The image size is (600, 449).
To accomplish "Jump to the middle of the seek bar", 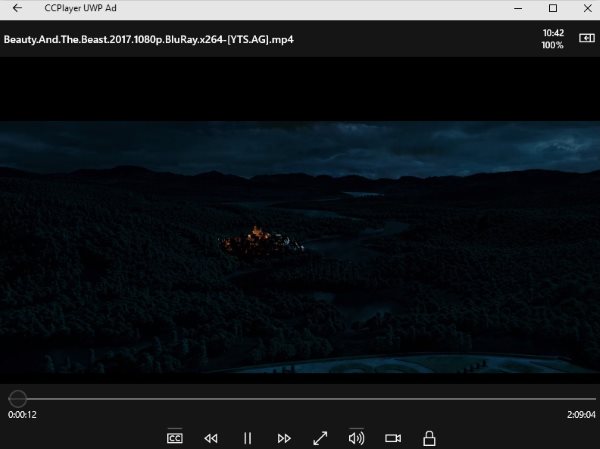I will (302, 399).
